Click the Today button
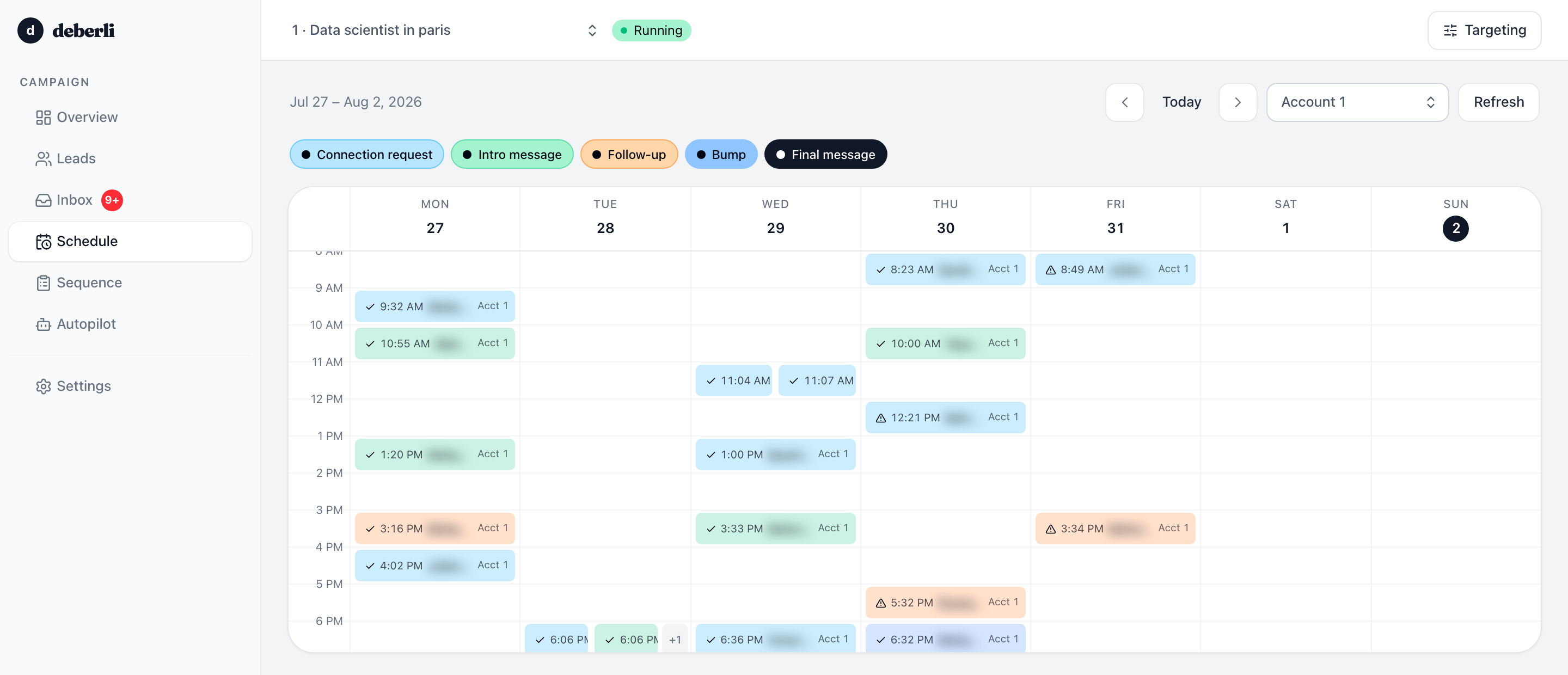The height and width of the screenshot is (675, 1568). (1181, 102)
